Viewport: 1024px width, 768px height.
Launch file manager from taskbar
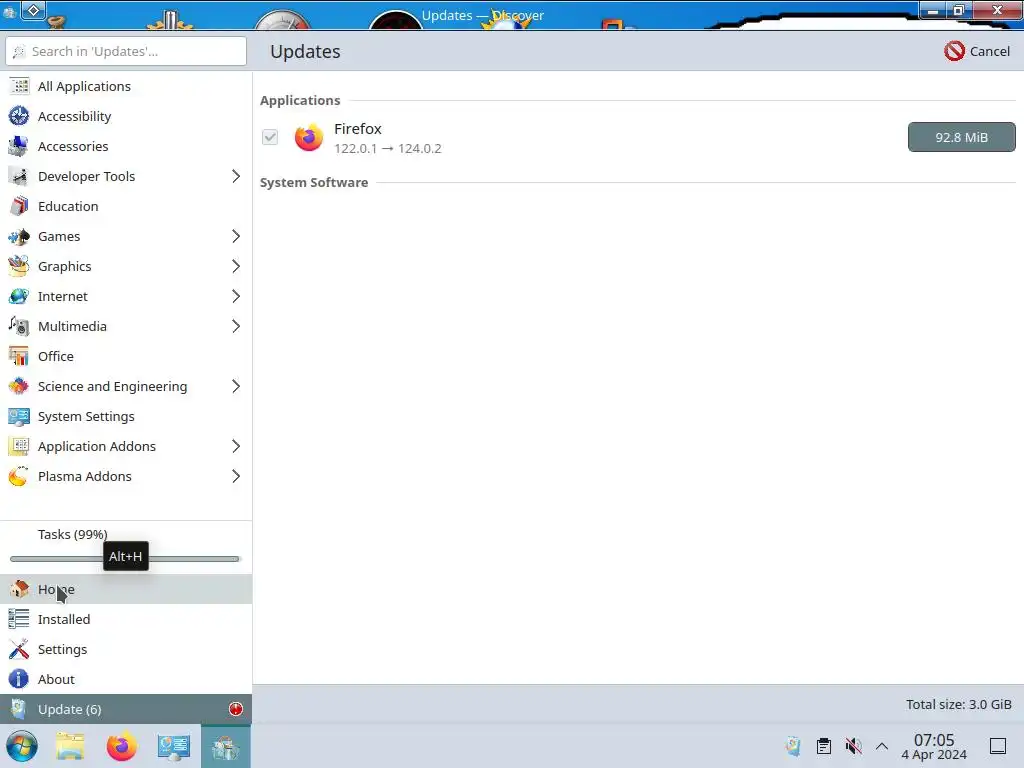(x=71, y=746)
